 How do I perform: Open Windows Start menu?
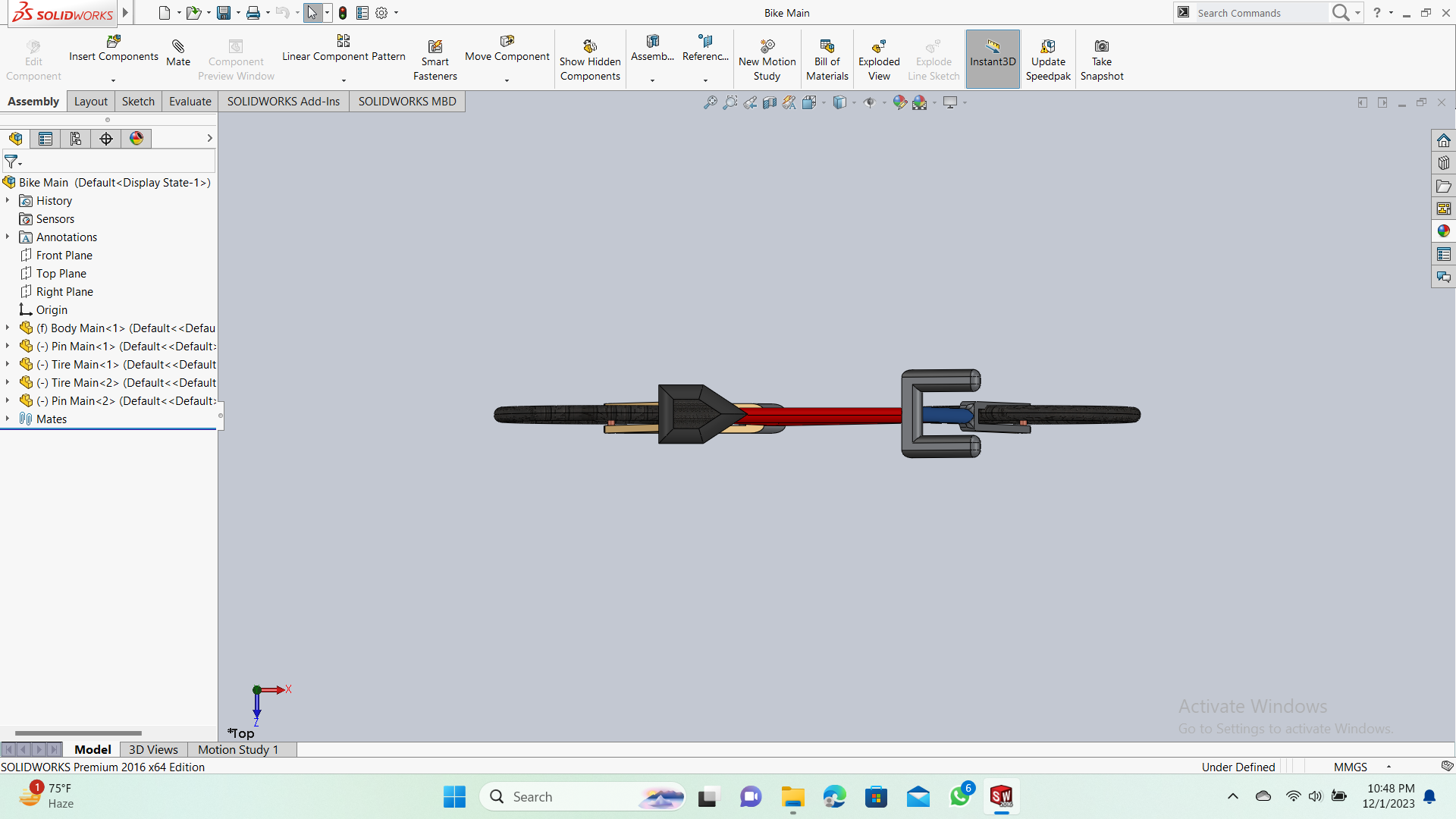(454, 797)
